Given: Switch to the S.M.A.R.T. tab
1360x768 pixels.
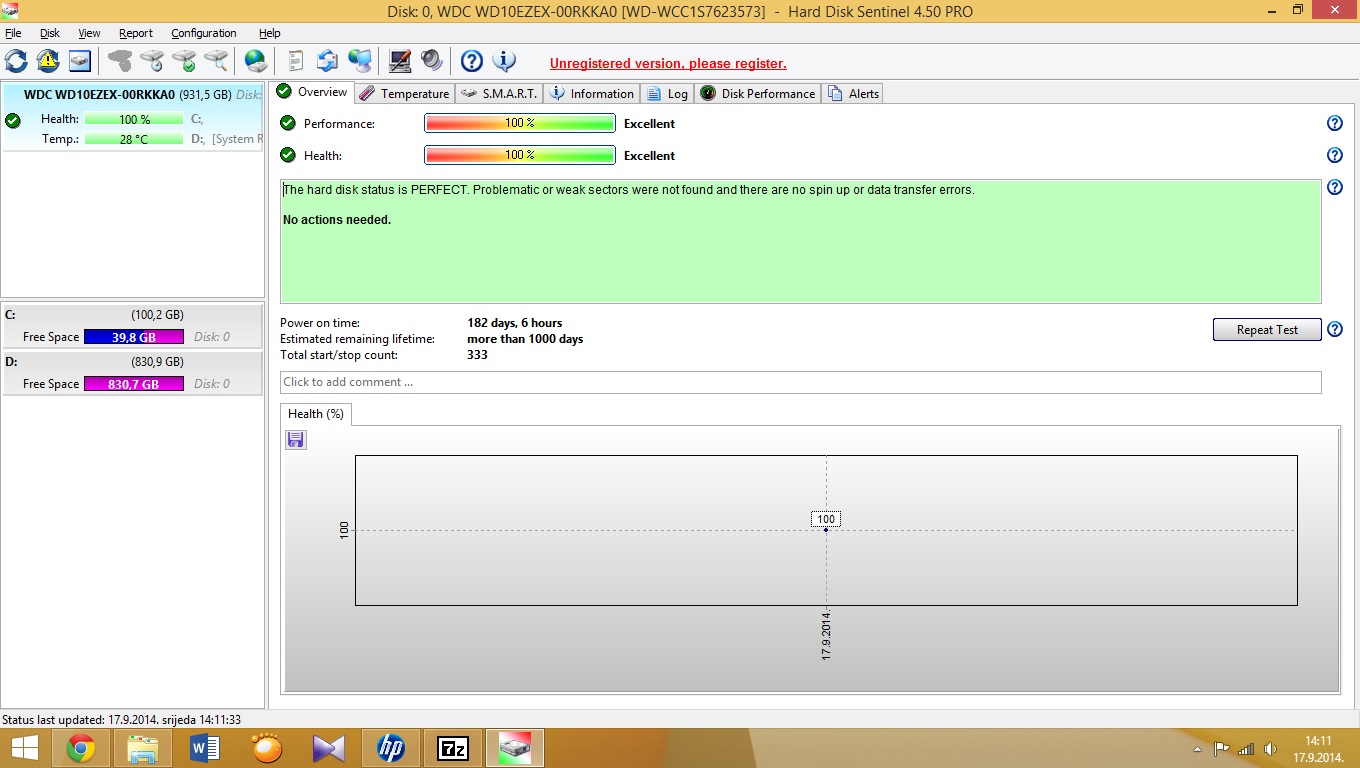Looking at the screenshot, I should 499,93.
